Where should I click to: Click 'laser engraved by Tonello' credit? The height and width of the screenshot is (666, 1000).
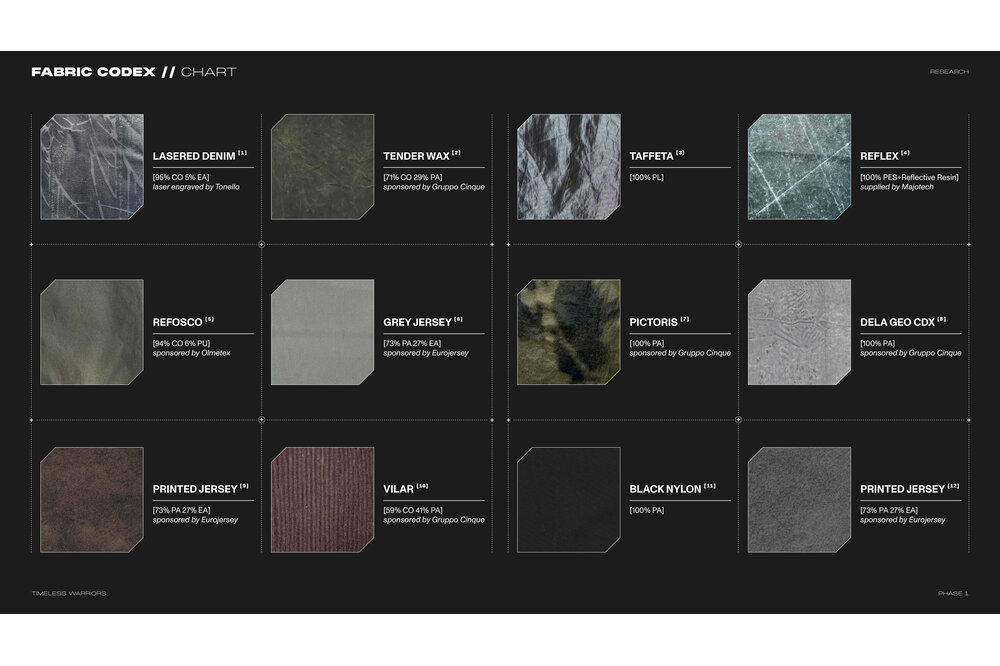(x=196, y=187)
